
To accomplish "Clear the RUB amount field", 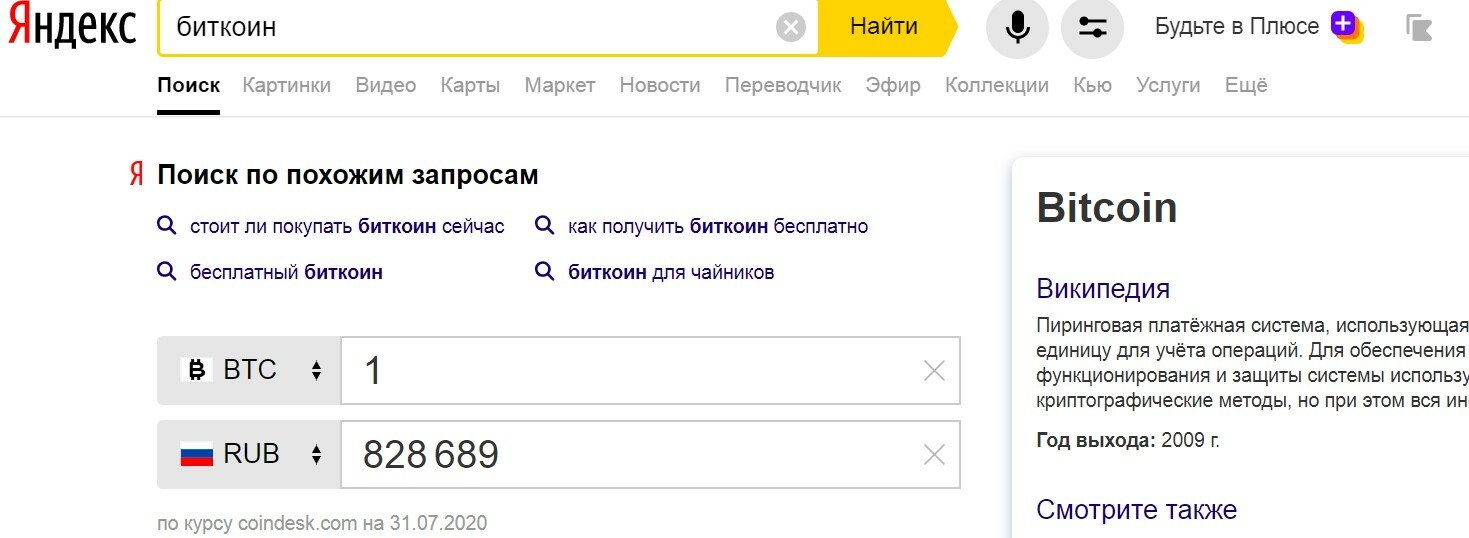I will pyautogui.click(x=933, y=455).
